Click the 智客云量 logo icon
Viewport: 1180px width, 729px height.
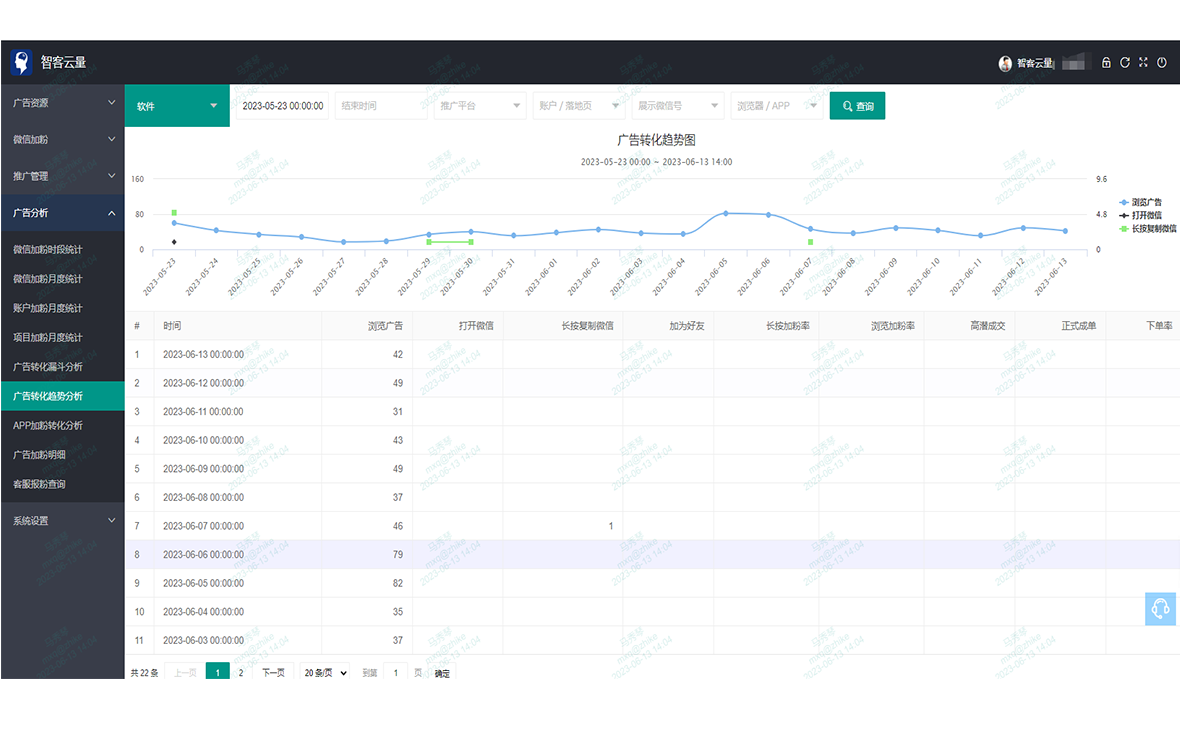[x=21, y=63]
